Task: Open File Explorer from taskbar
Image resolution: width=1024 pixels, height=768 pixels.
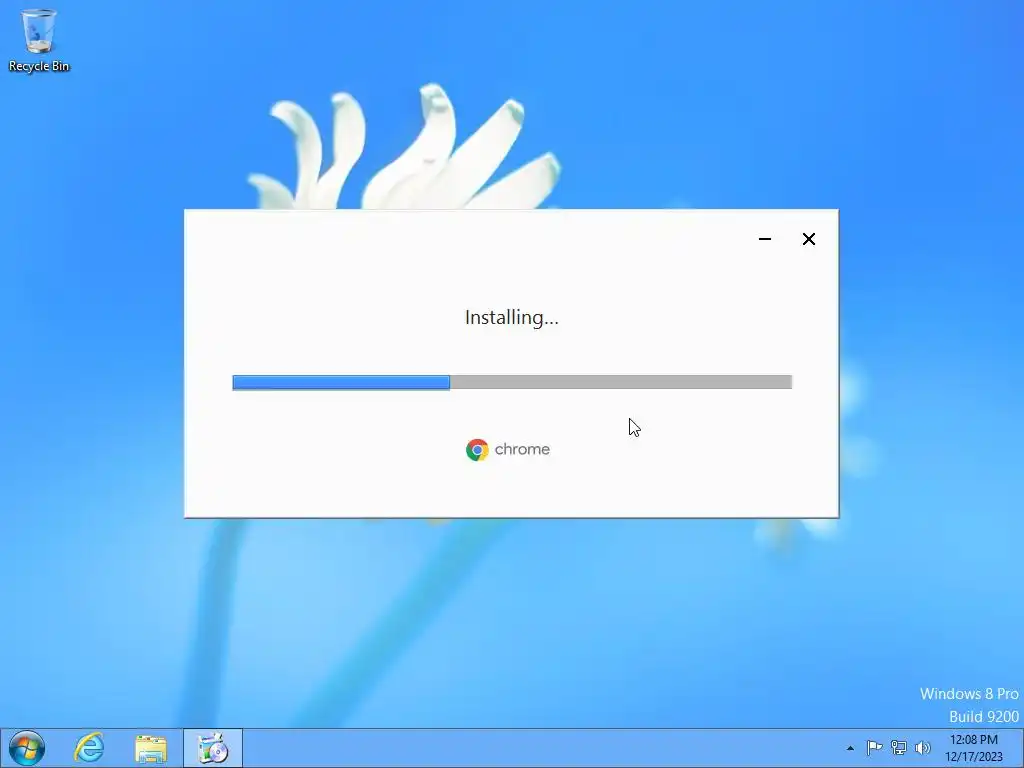Action: [151, 749]
